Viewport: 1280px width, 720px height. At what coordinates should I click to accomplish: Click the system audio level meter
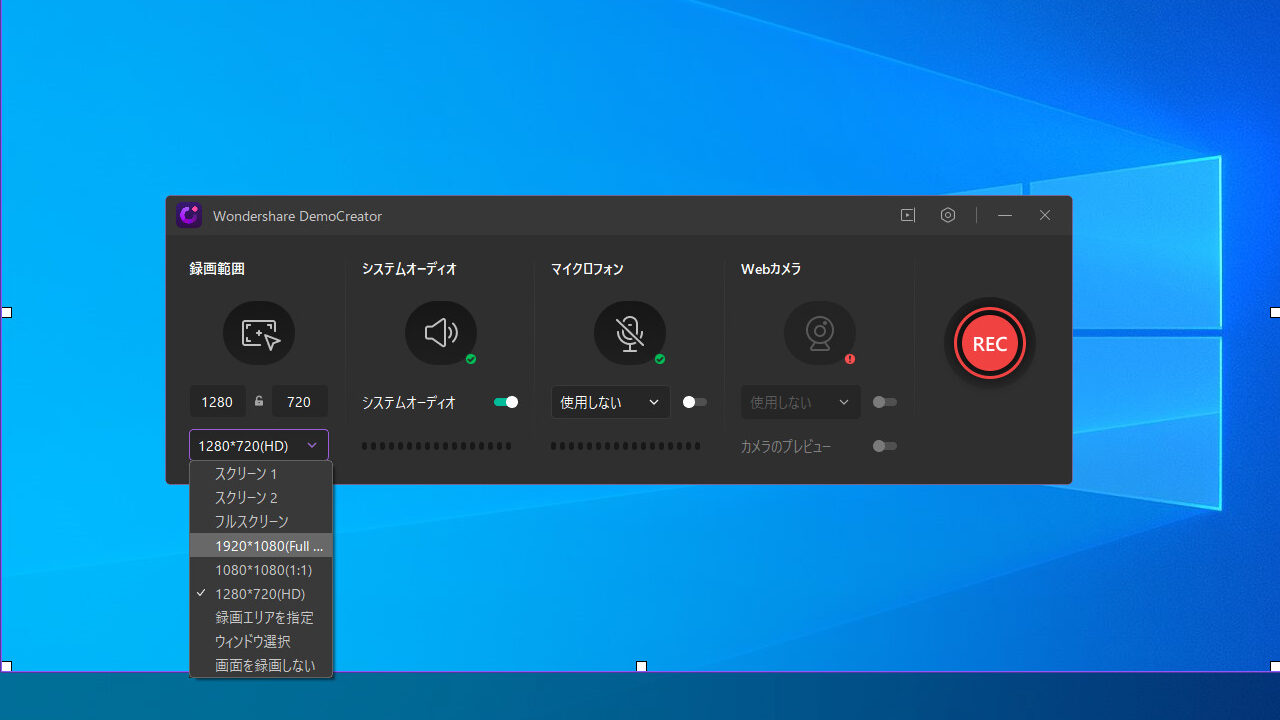coord(437,446)
